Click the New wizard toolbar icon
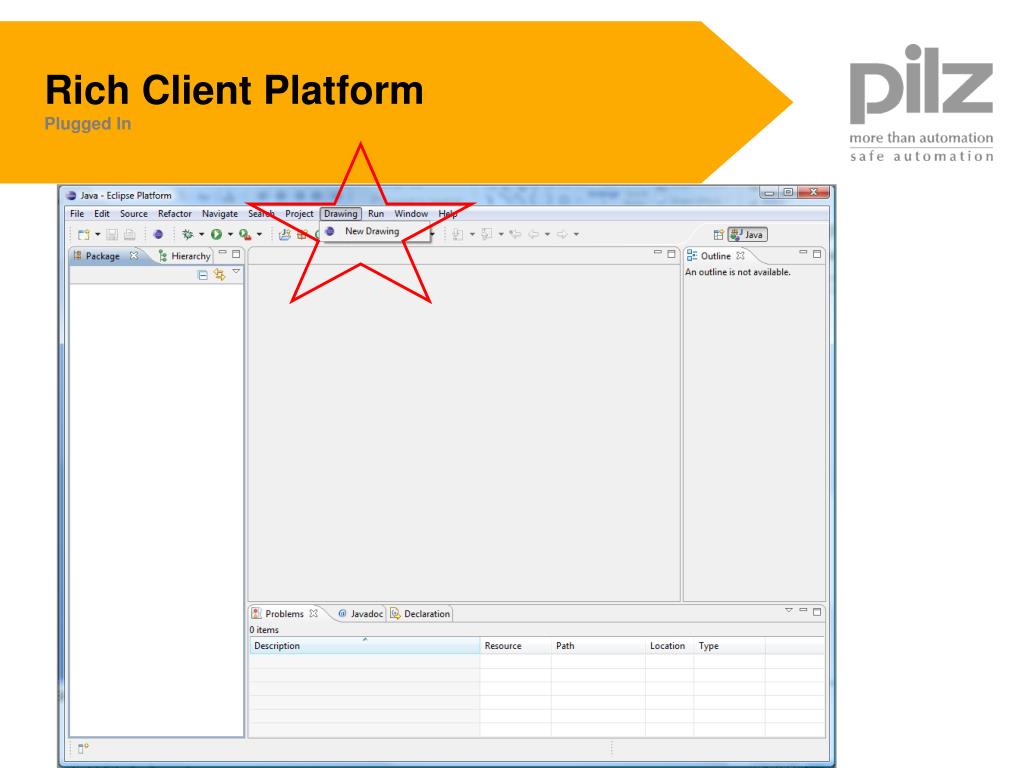This screenshot has width=1024, height=768. (83, 234)
